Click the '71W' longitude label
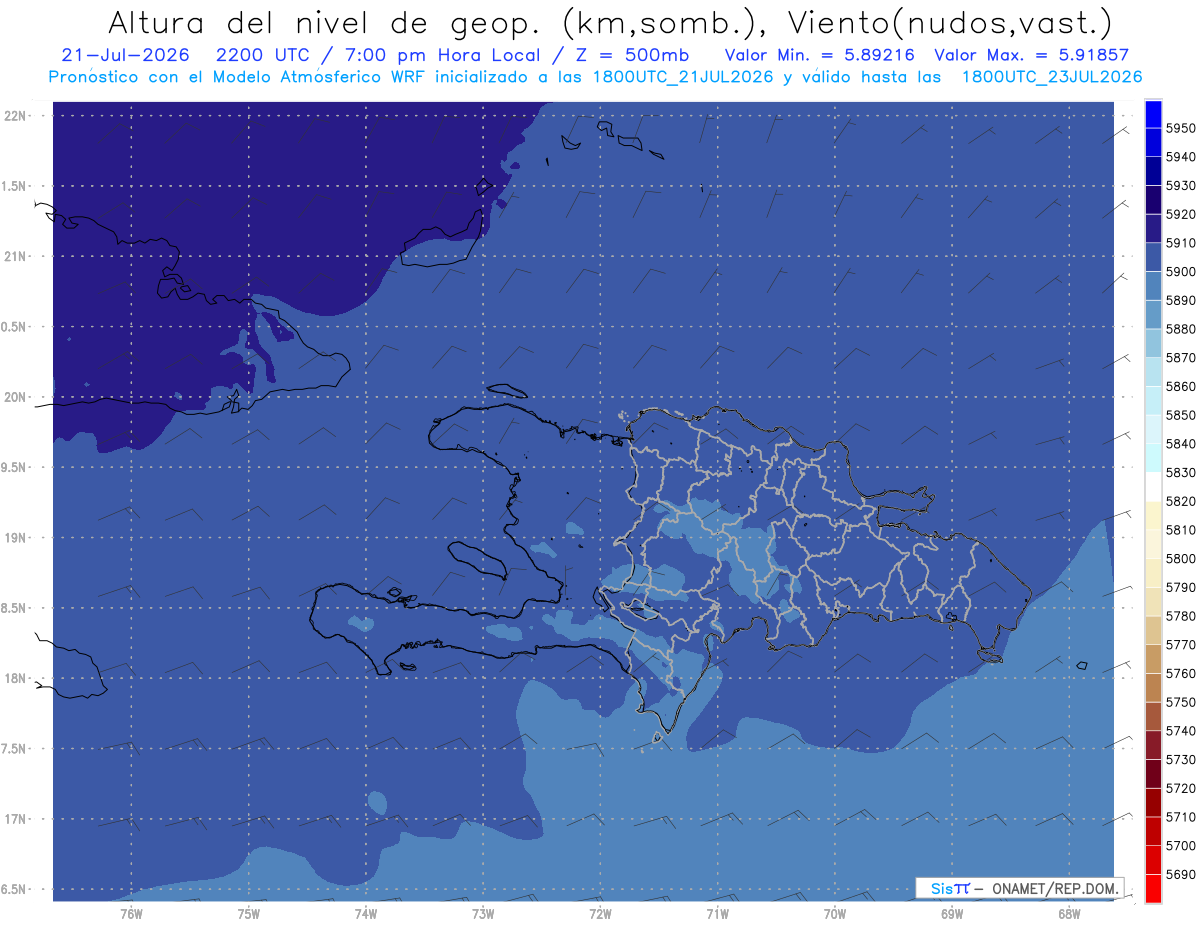The image size is (1200, 927). [717, 913]
